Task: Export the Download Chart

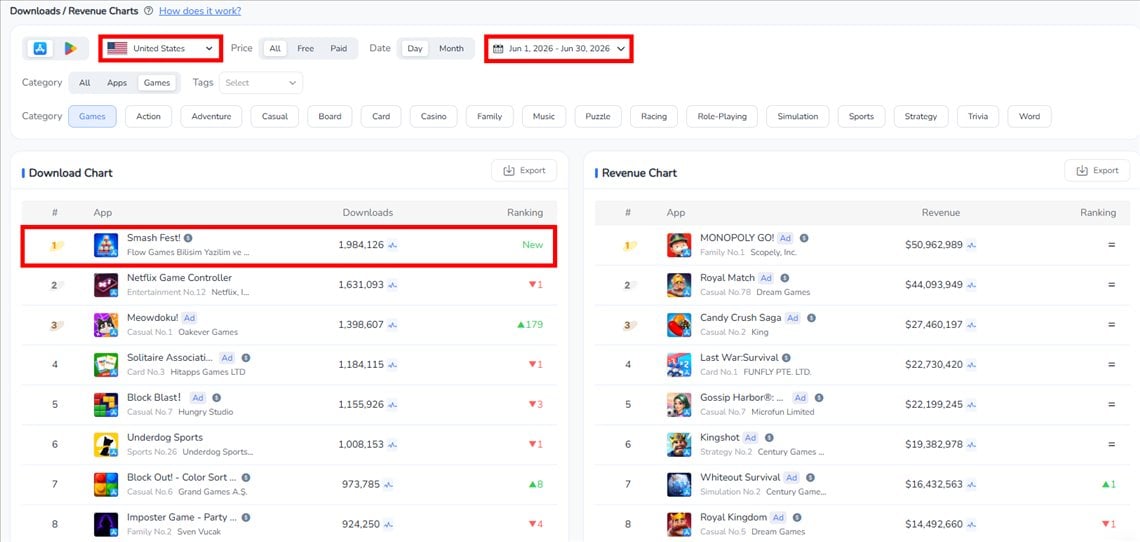Action: tap(524, 170)
